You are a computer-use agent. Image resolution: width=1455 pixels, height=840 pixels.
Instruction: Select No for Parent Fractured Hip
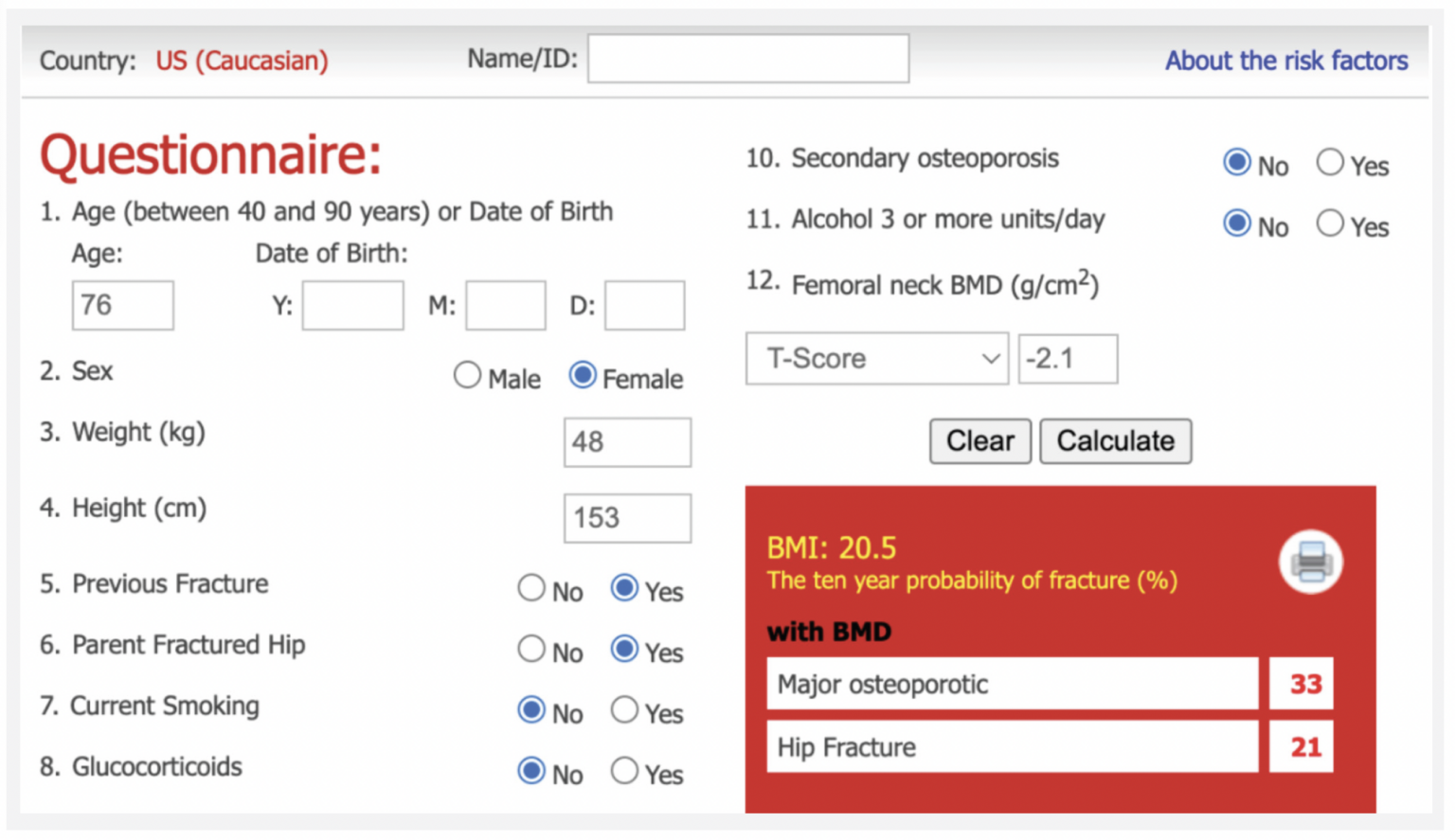pos(531,650)
